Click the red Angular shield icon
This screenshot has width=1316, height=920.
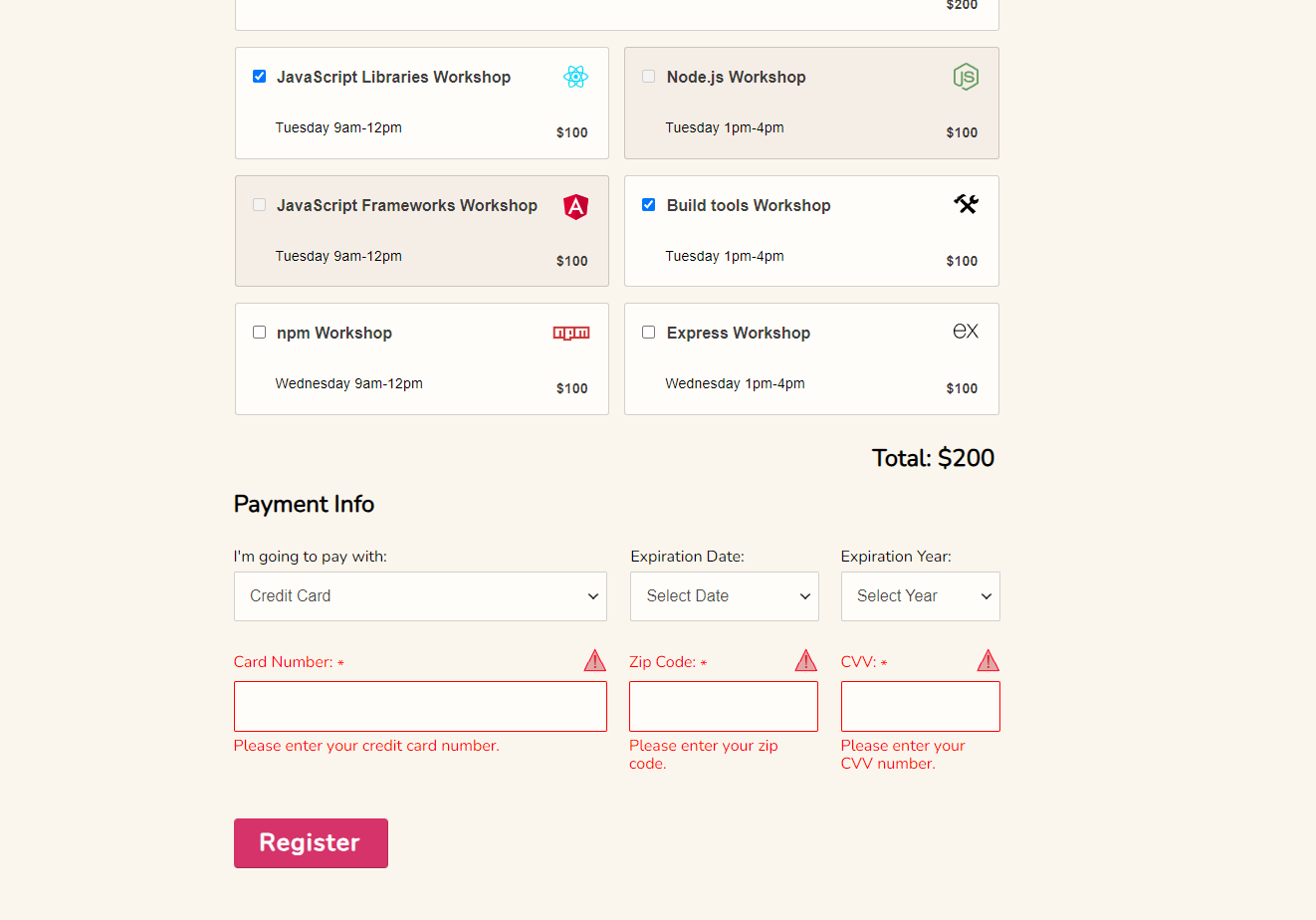pyautogui.click(x=575, y=206)
